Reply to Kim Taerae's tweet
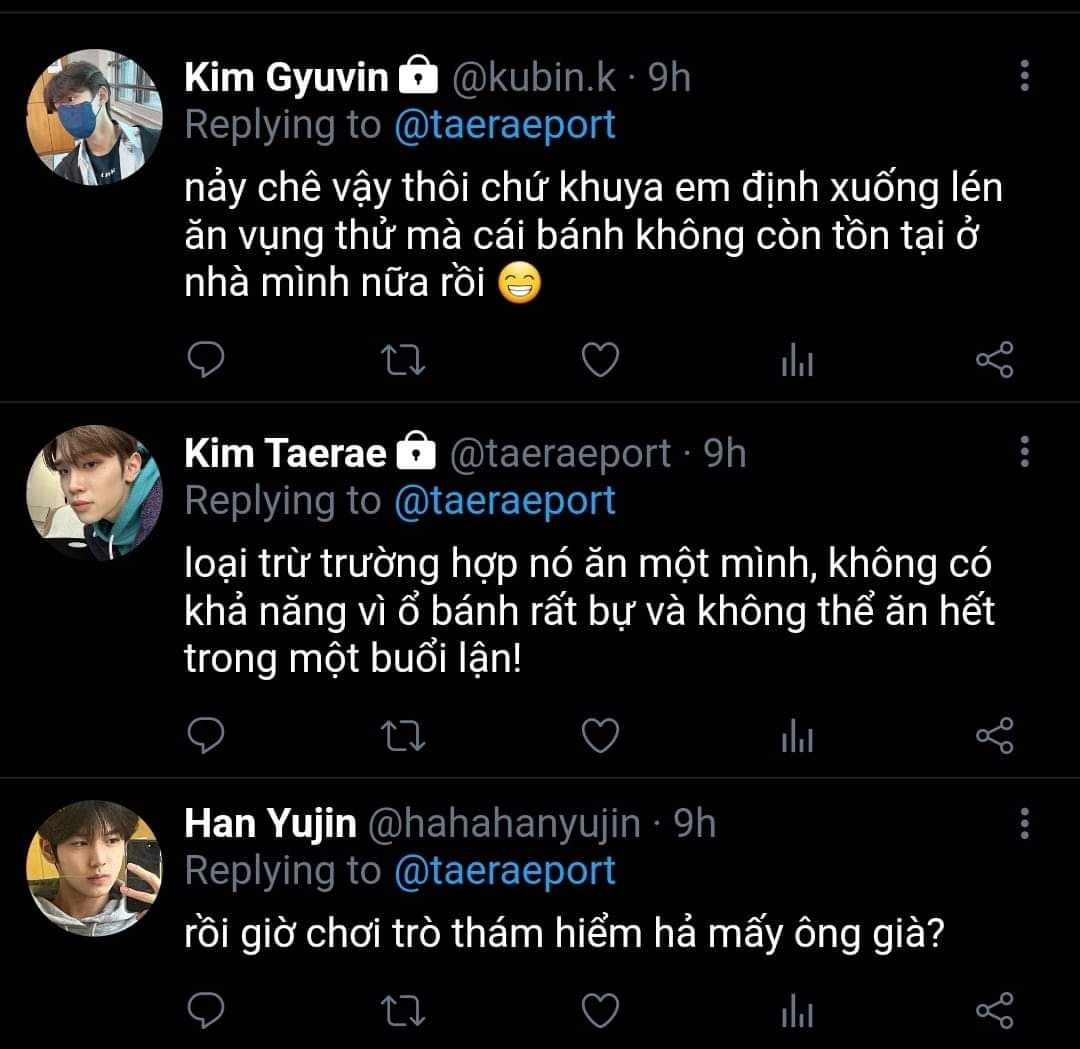This screenshot has height=1049, width=1080. [x=206, y=737]
